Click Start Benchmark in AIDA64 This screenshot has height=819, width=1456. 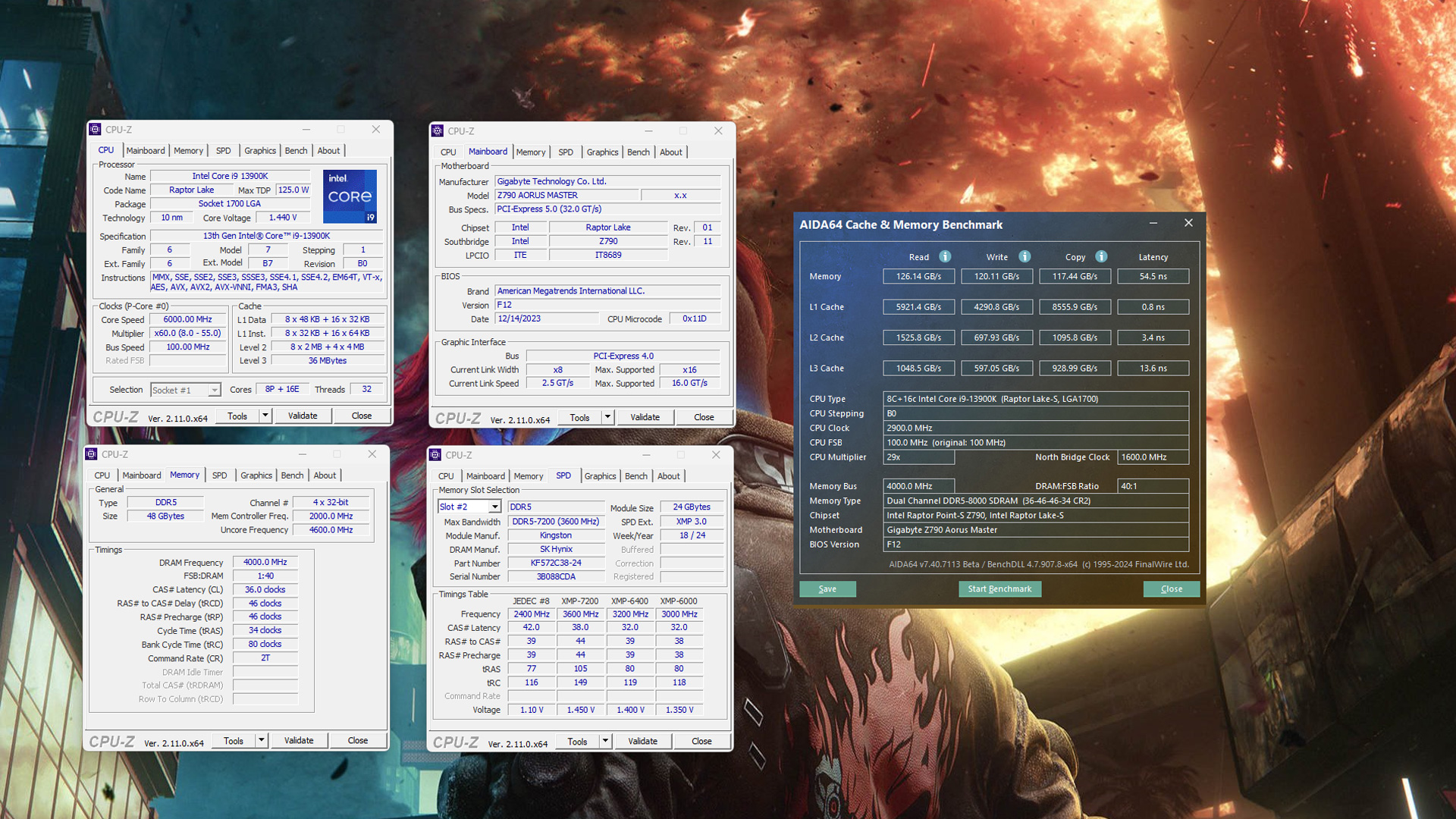(x=999, y=589)
